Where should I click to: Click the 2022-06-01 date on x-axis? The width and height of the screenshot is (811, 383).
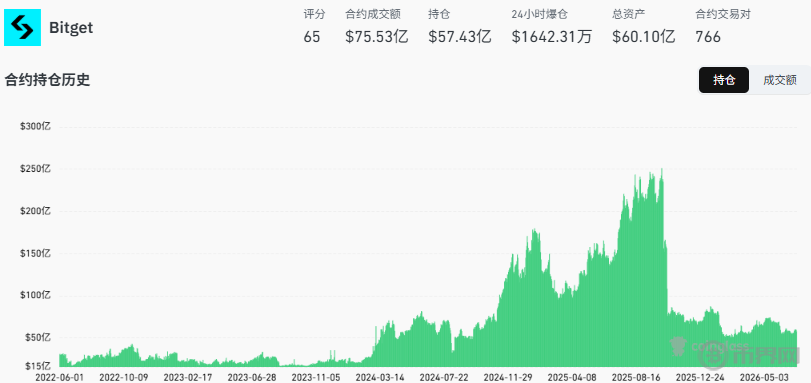point(59,377)
